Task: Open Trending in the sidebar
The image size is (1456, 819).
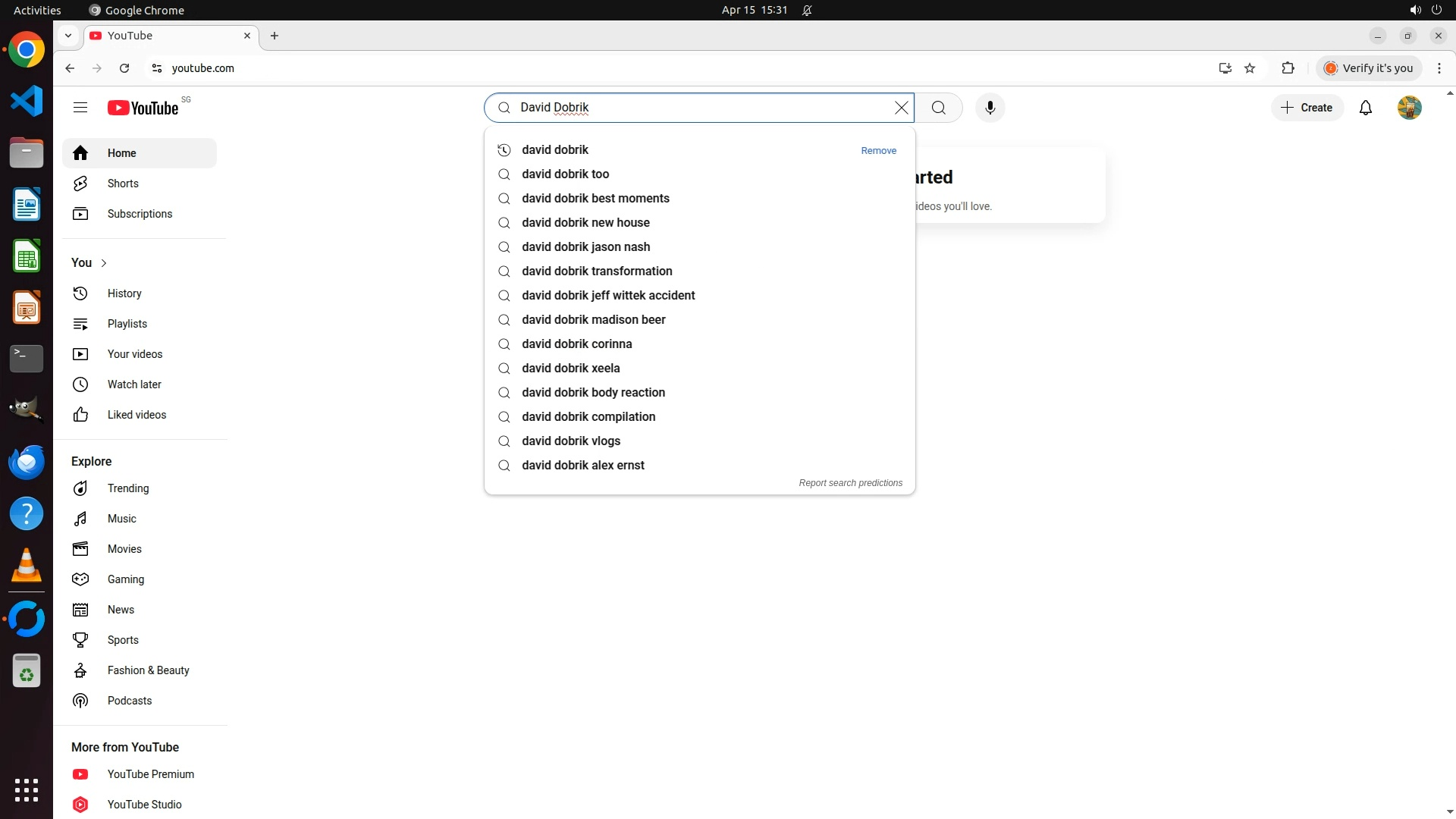Action: (x=127, y=488)
